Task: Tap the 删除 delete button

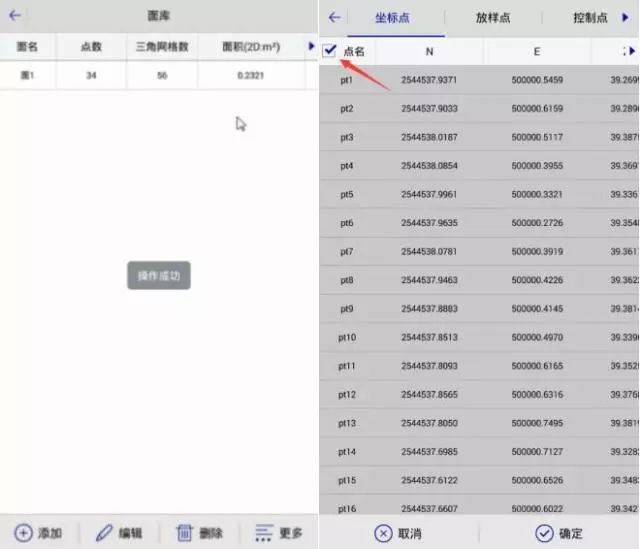Action: coord(199,533)
